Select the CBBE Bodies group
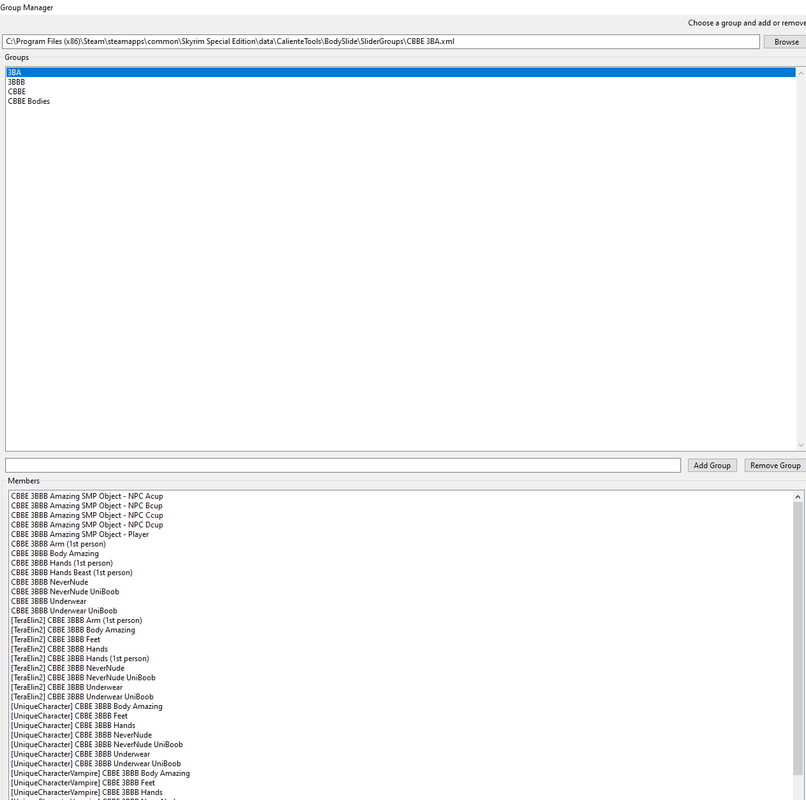The image size is (806, 800). point(401,101)
